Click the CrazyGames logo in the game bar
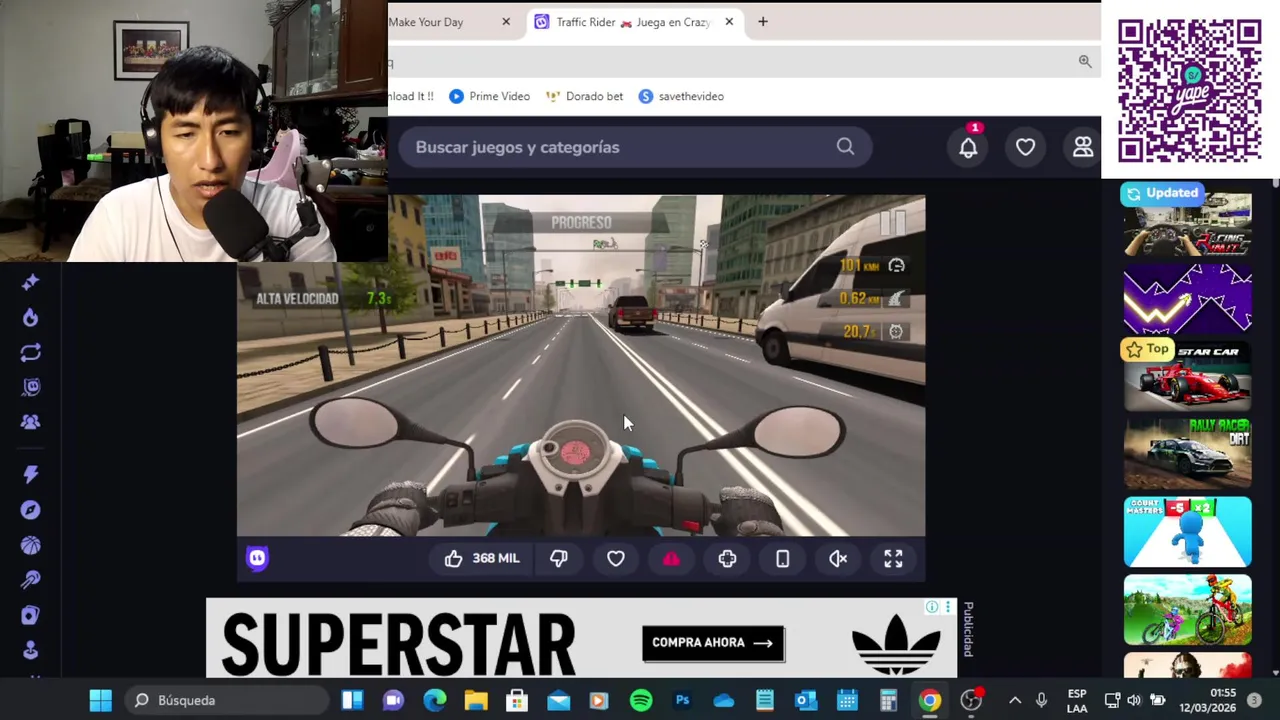Viewport: 1280px width, 720px height. tap(257, 558)
